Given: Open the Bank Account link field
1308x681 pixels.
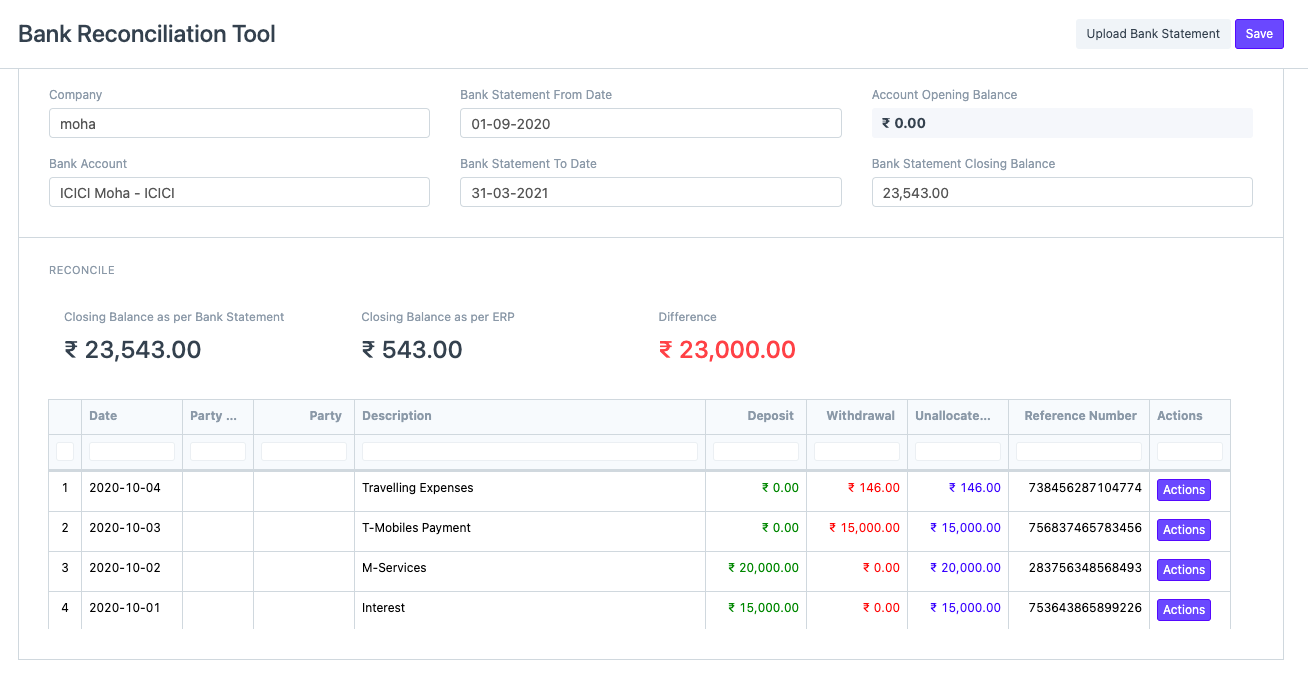Looking at the screenshot, I should point(239,192).
